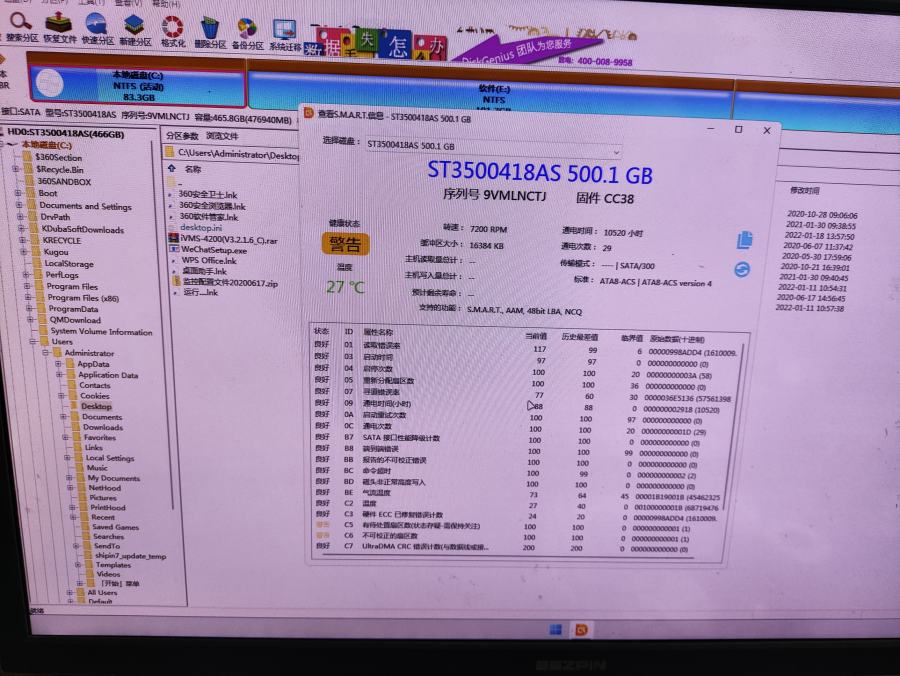Screen dimensions: 900x676
Task: Click the modified date 2020-10-28 09:06:06
Action: [x=822, y=215]
